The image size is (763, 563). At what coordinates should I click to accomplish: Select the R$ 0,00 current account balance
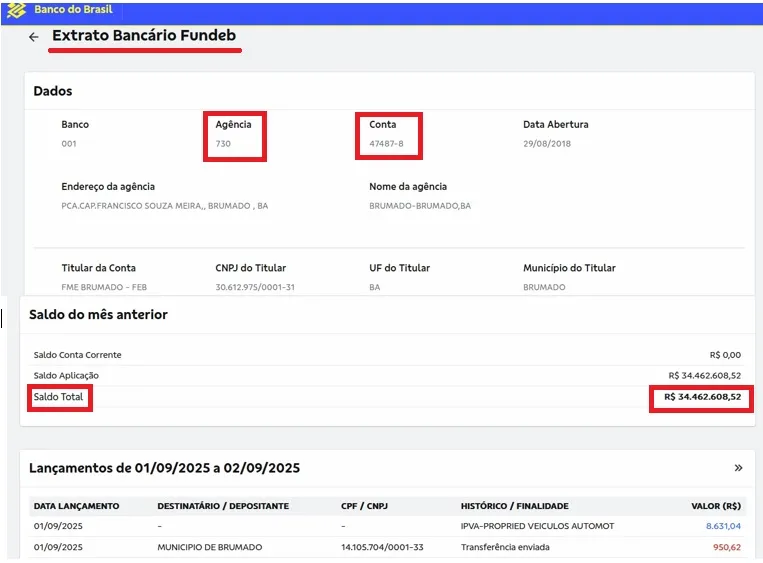[725, 355]
